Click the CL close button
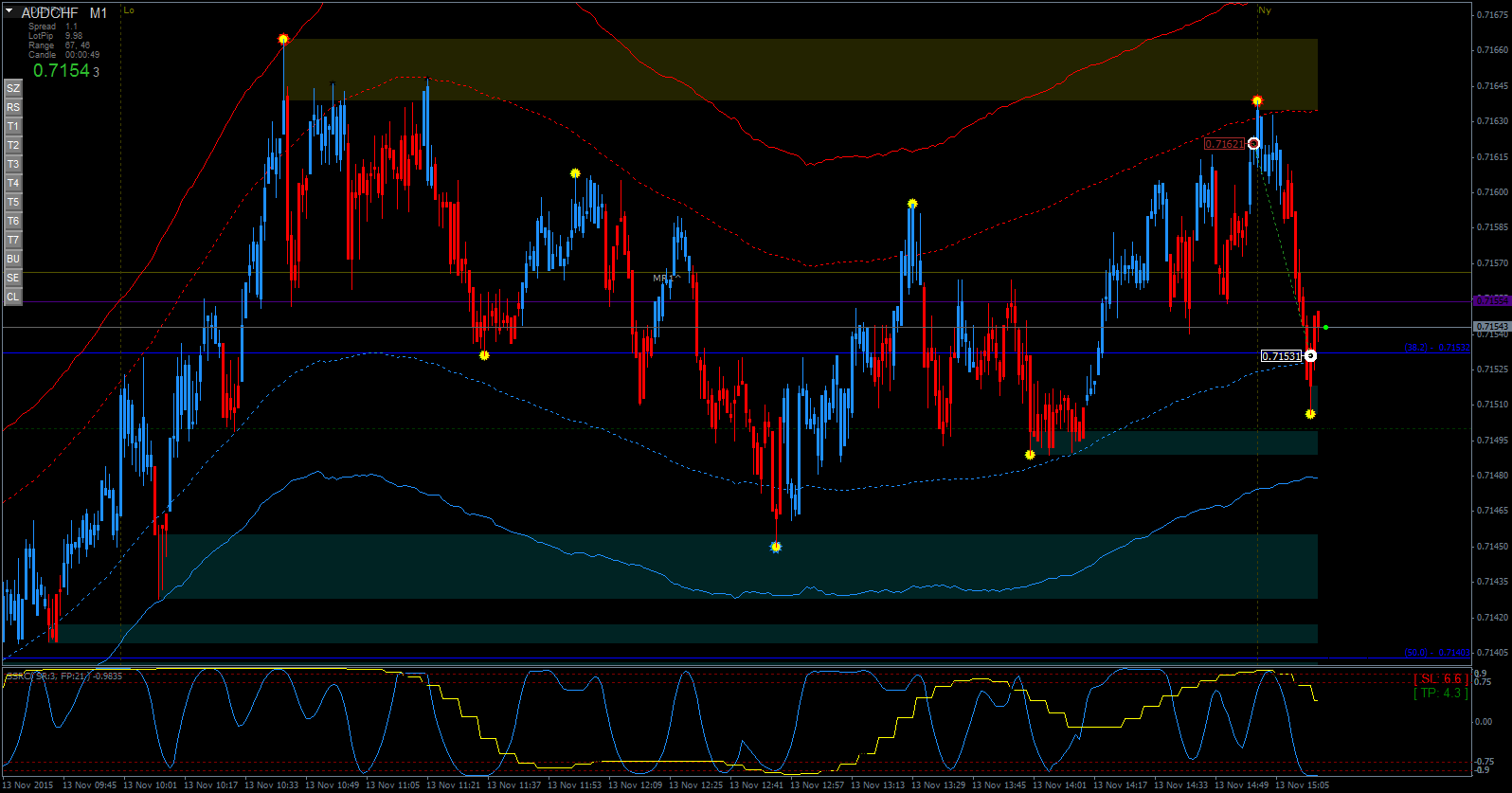This screenshot has width=1512, height=793. (x=13, y=297)
